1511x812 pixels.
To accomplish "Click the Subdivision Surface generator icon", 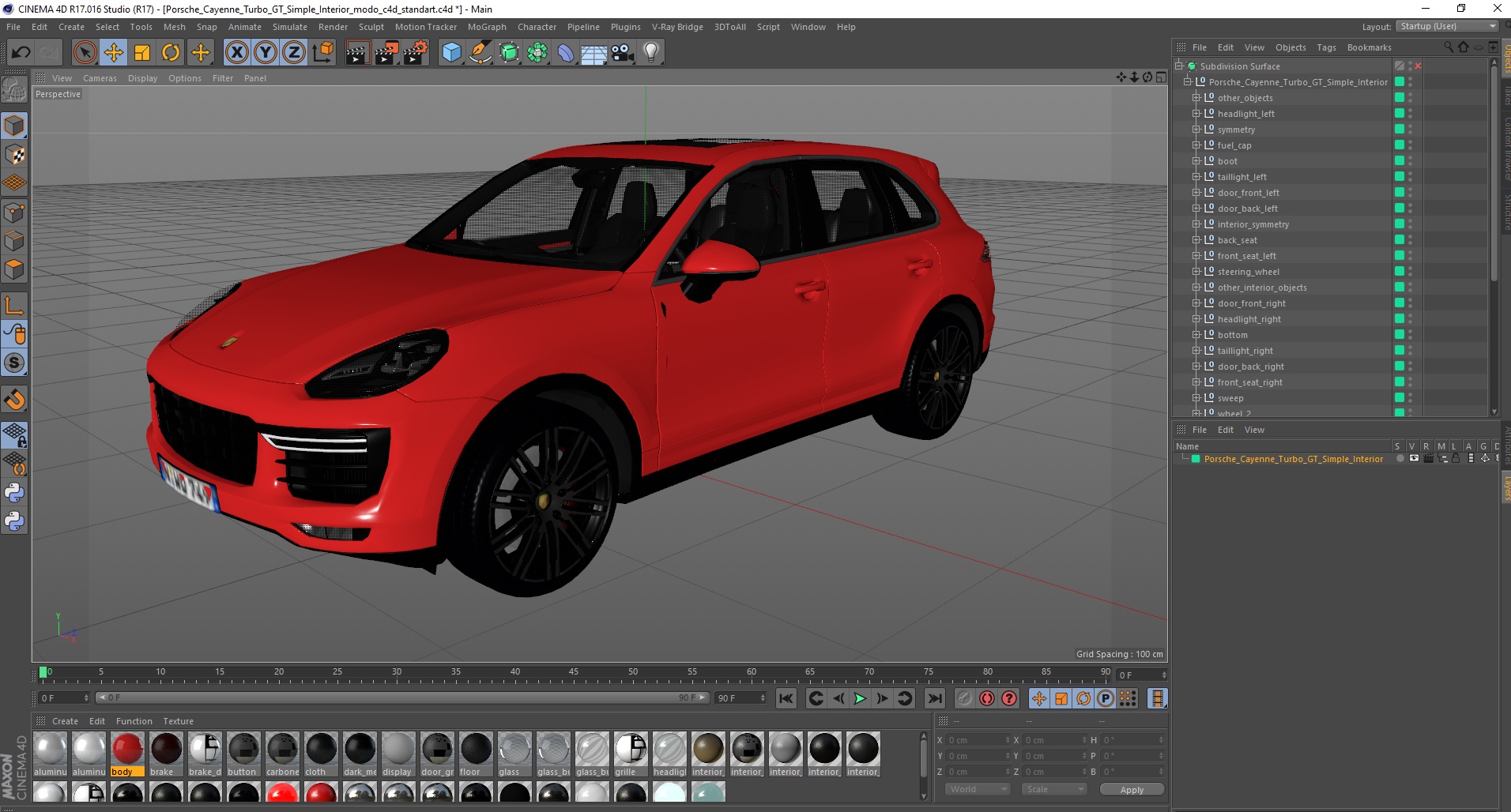I will pos(509,53).
